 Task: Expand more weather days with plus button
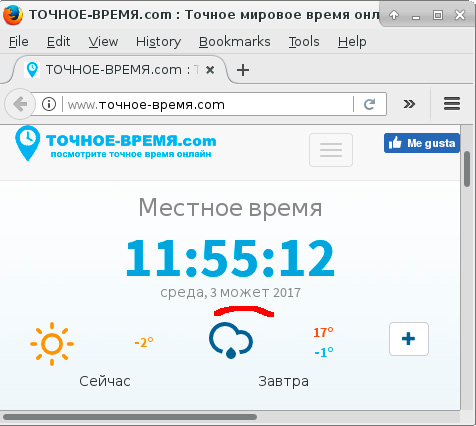tap(409, 339)
